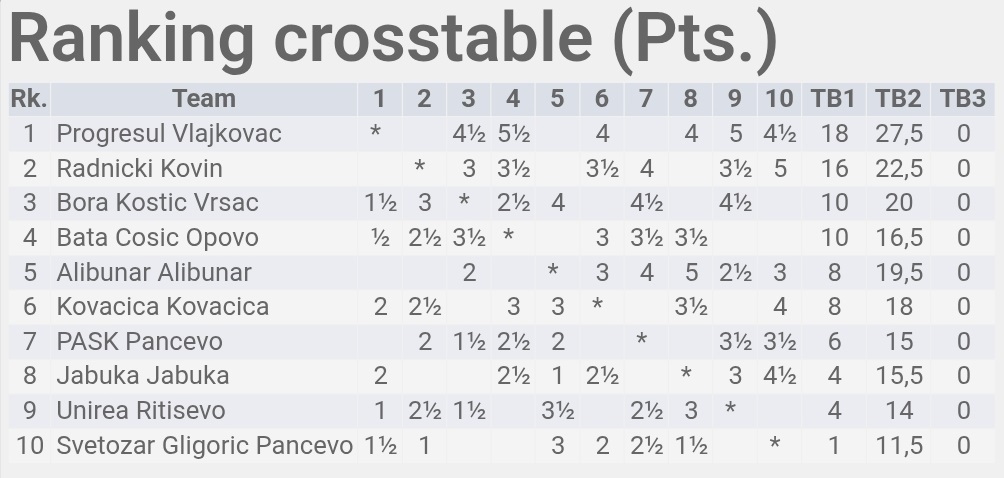Click Svetozar Gligoric Pancevo team name
Viewport: 1004px width, 478px height.
pos(204,445)
